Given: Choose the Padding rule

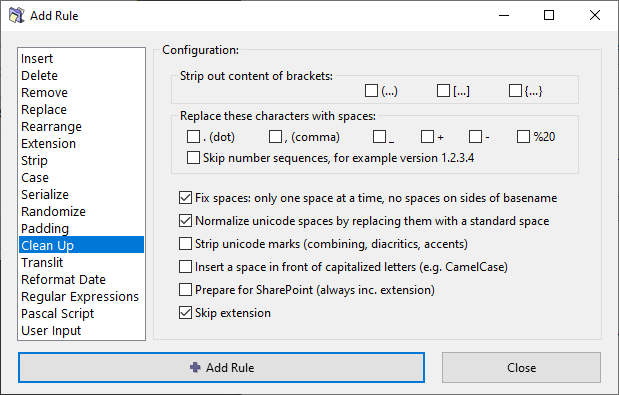Looking at the screenshot, I should (x=81, y=228).
